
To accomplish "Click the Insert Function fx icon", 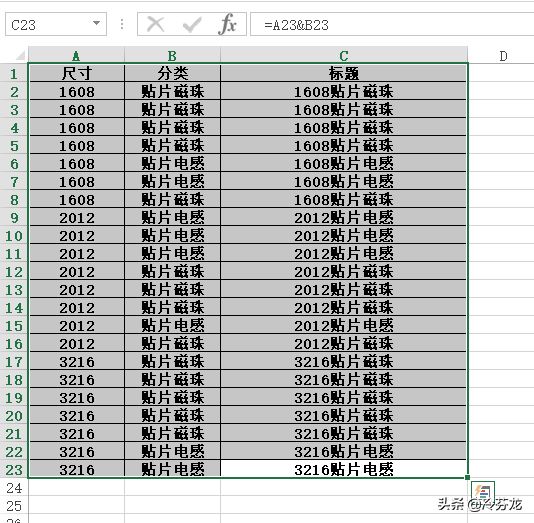I will pyautogui.click(x=227, y=25).
